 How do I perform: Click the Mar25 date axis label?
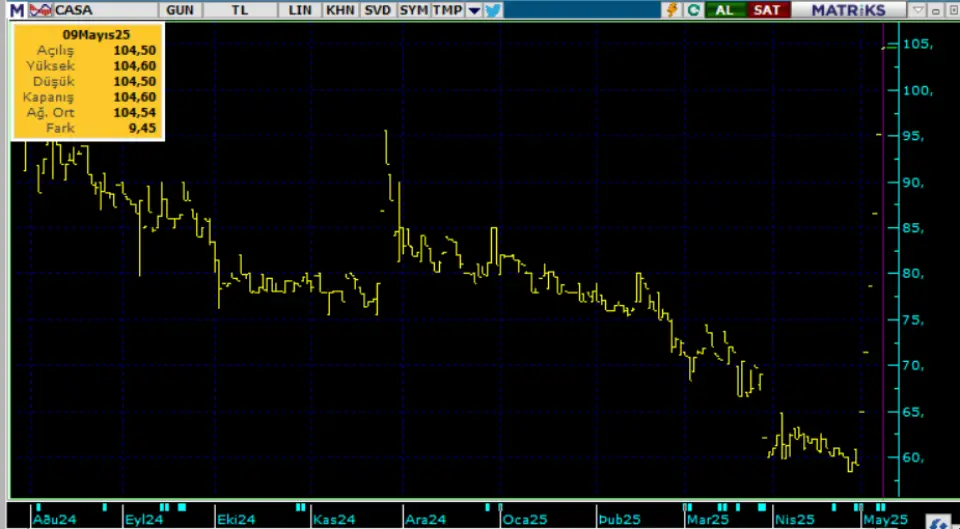point(708,520)
